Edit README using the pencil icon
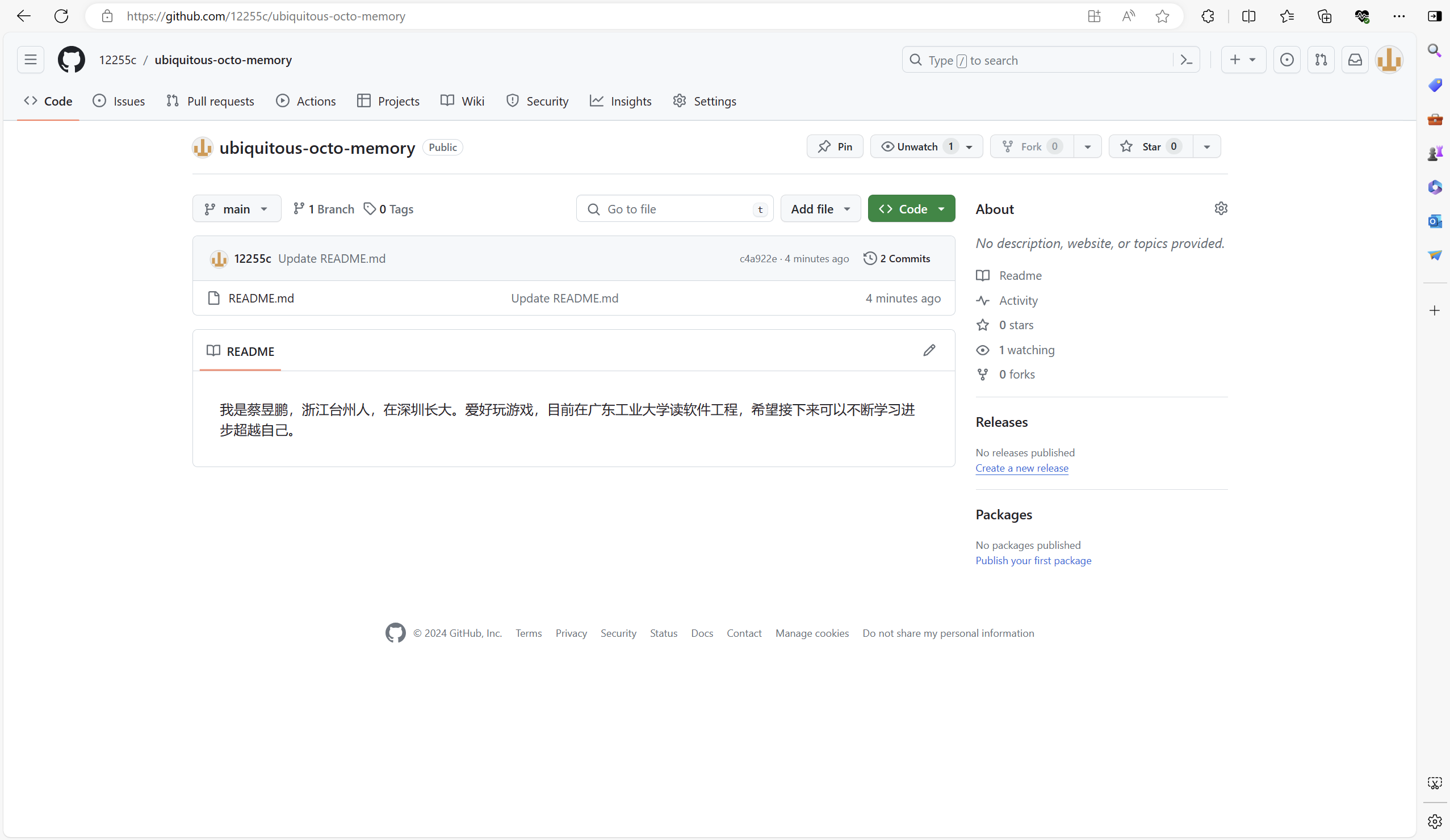 tap(929, 350)
